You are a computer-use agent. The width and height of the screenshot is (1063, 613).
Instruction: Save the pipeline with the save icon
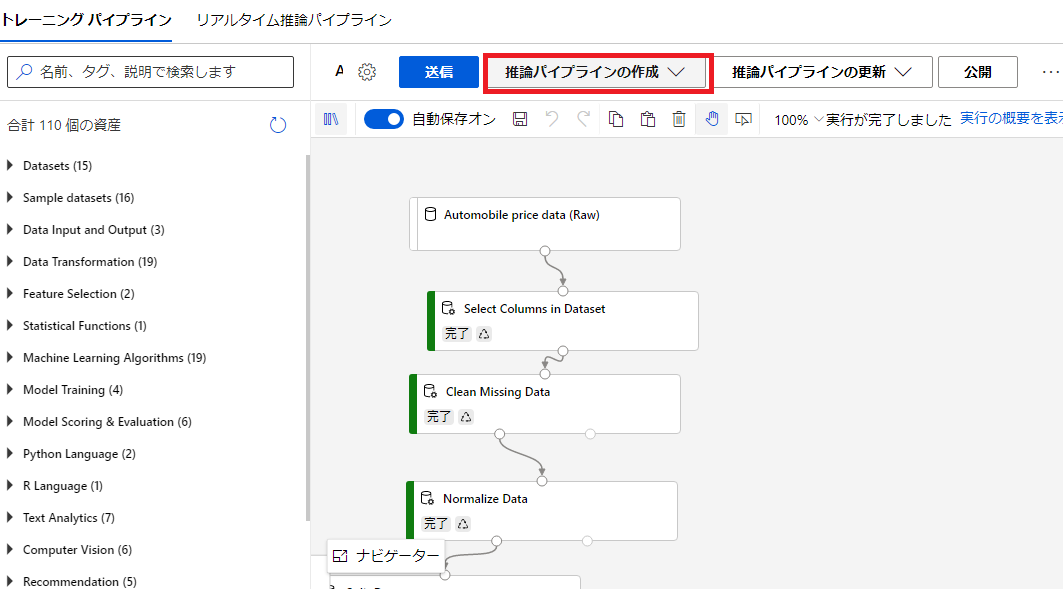click(x=521, y=118)
